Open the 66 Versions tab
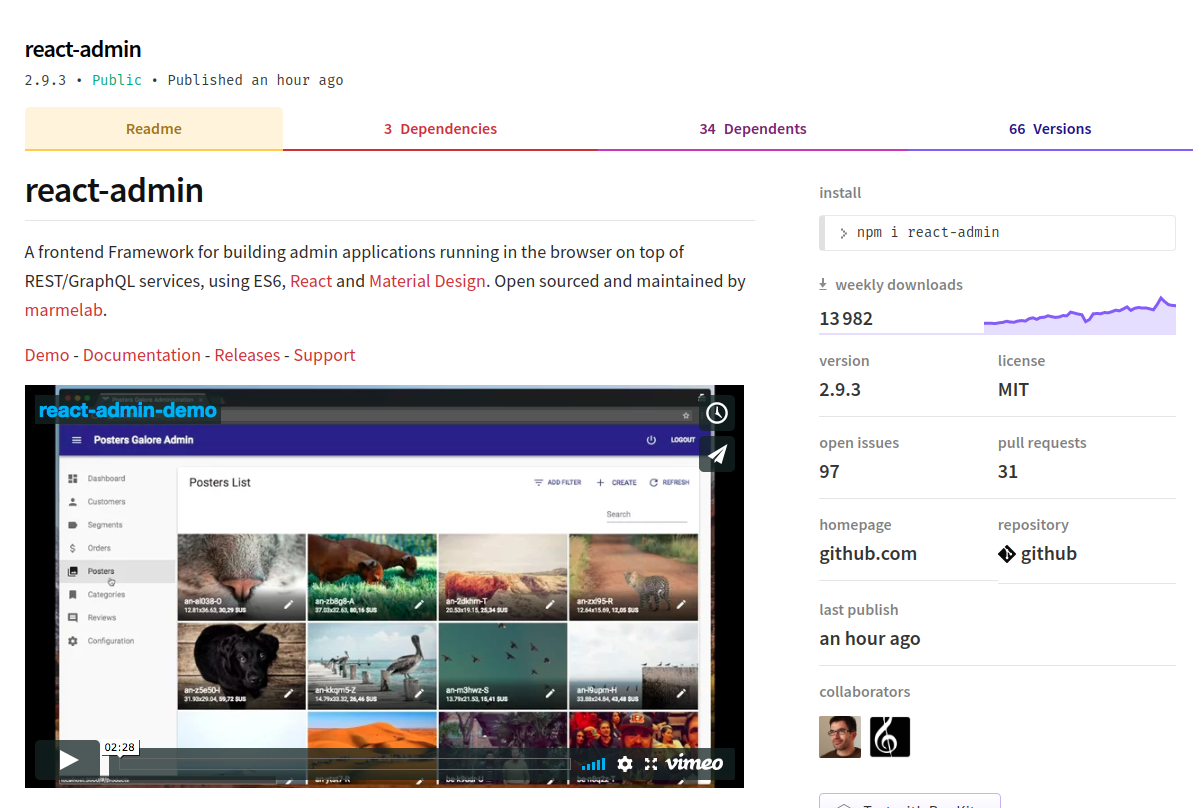This screenshot has width=1204, height=808. click(1050, 129)
